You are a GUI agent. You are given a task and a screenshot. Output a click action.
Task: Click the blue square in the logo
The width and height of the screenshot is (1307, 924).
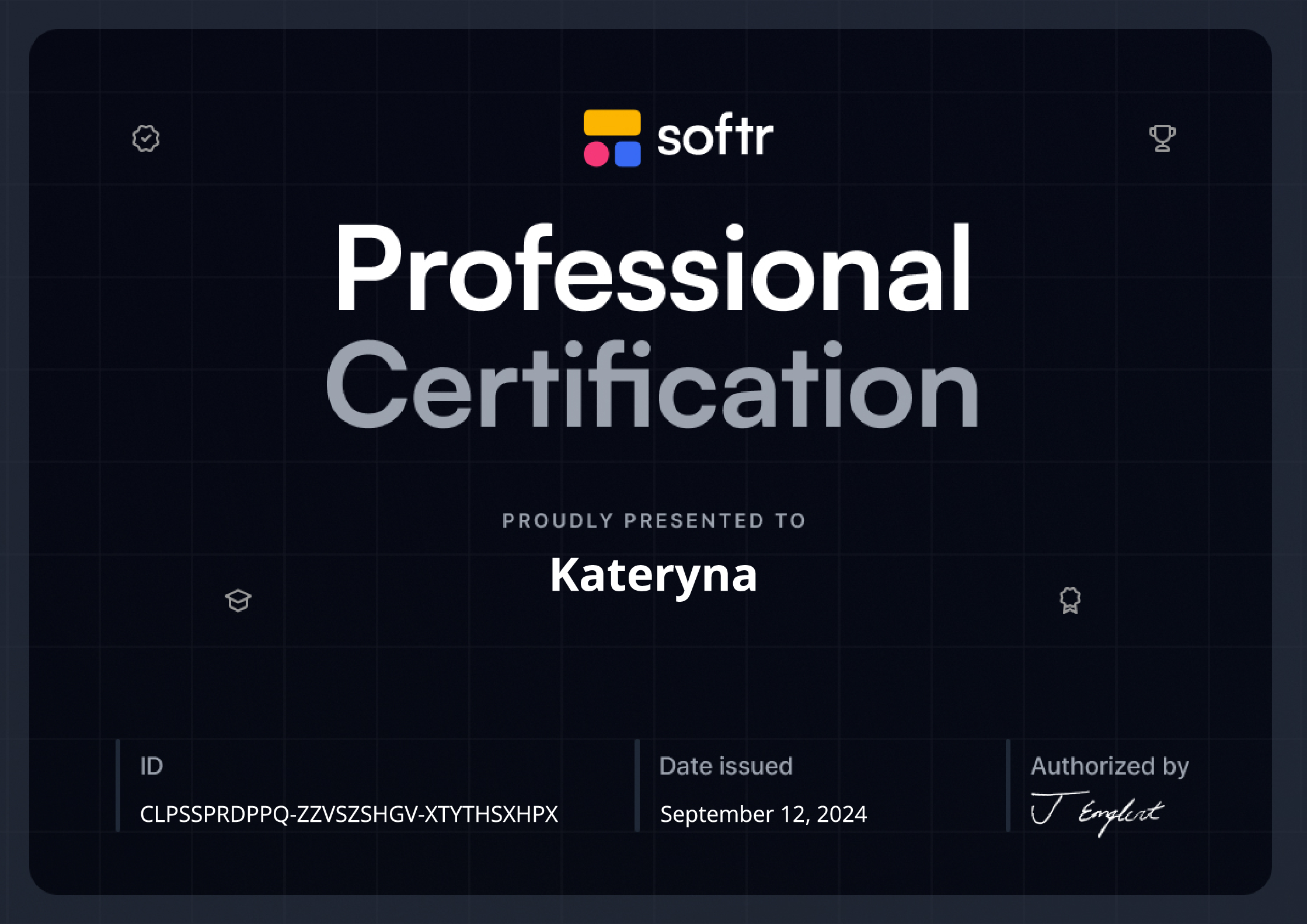click(628, 154)
